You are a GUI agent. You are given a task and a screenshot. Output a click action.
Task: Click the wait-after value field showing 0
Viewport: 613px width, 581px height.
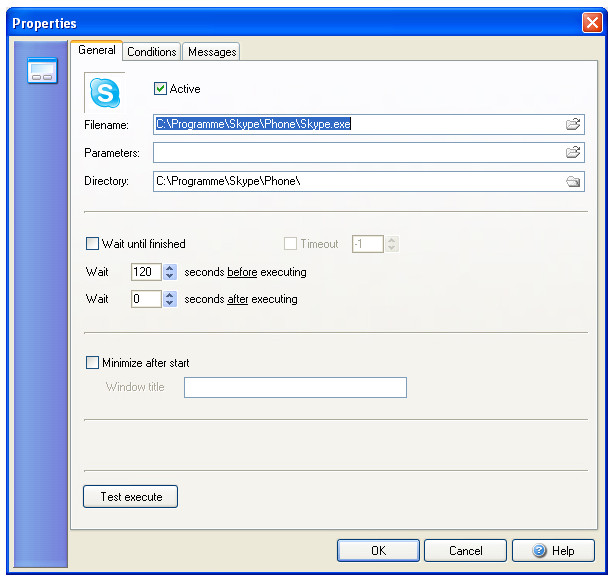[x=147, y=299]
